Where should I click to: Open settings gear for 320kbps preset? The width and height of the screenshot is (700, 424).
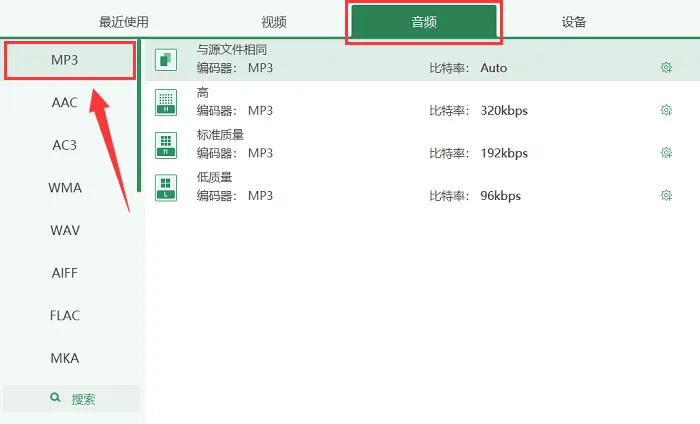(666, 110)
